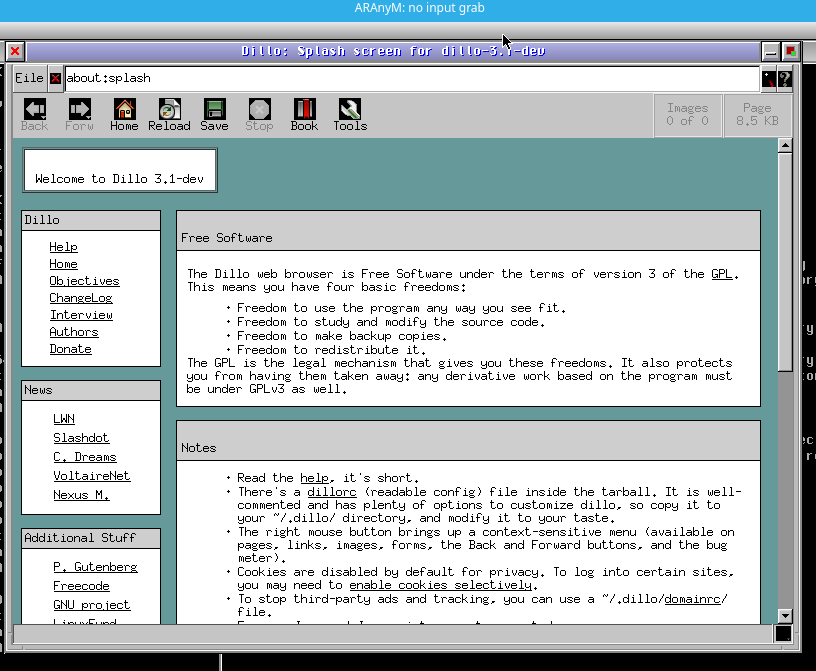
Task: Follow 'enable cookies selectively' link
Action: pos(440,585)
